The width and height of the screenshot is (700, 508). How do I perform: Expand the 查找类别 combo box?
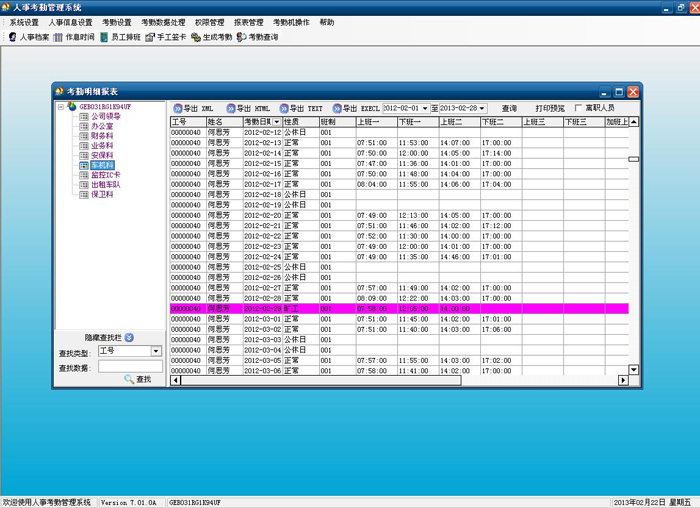click(156, 351)
